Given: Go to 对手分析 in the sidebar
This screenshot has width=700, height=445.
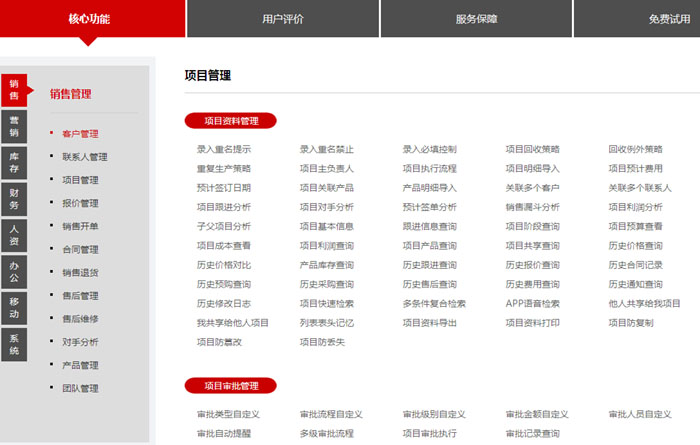Looking at the screenshot, I should 80,342.
